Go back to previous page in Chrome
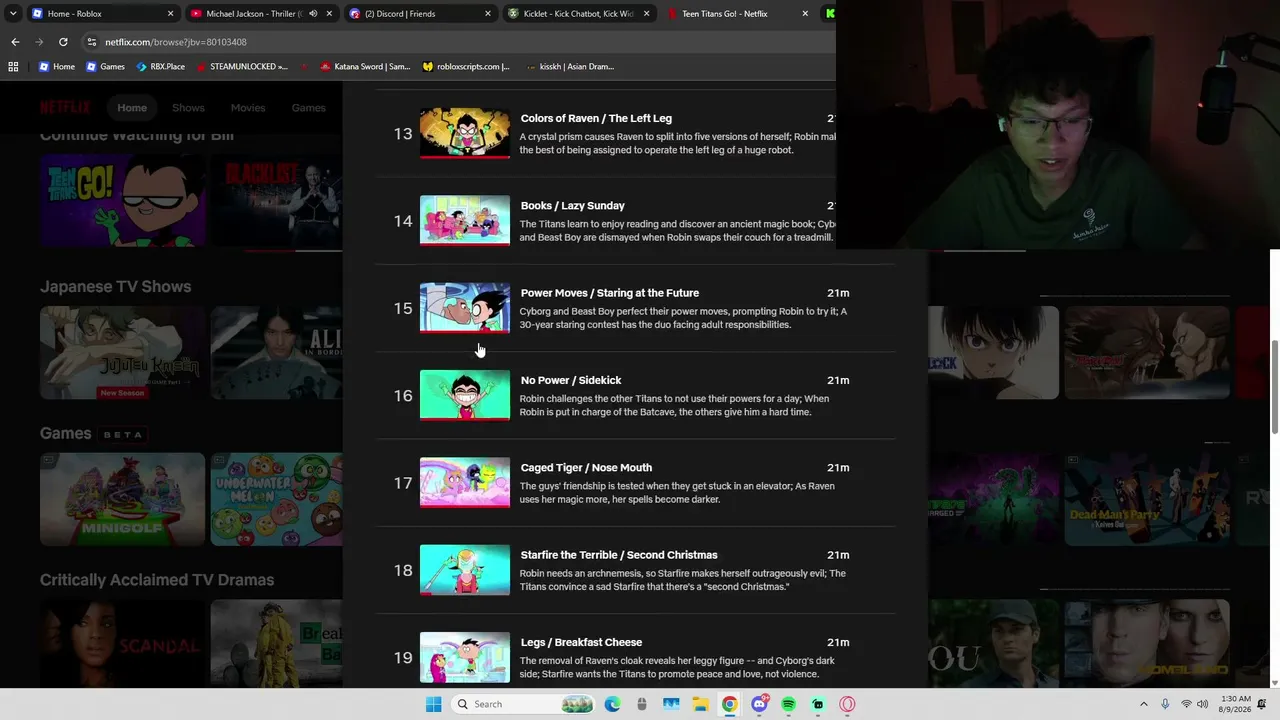Viewport: 1280px width, 720px height. [x=15, y=42]
